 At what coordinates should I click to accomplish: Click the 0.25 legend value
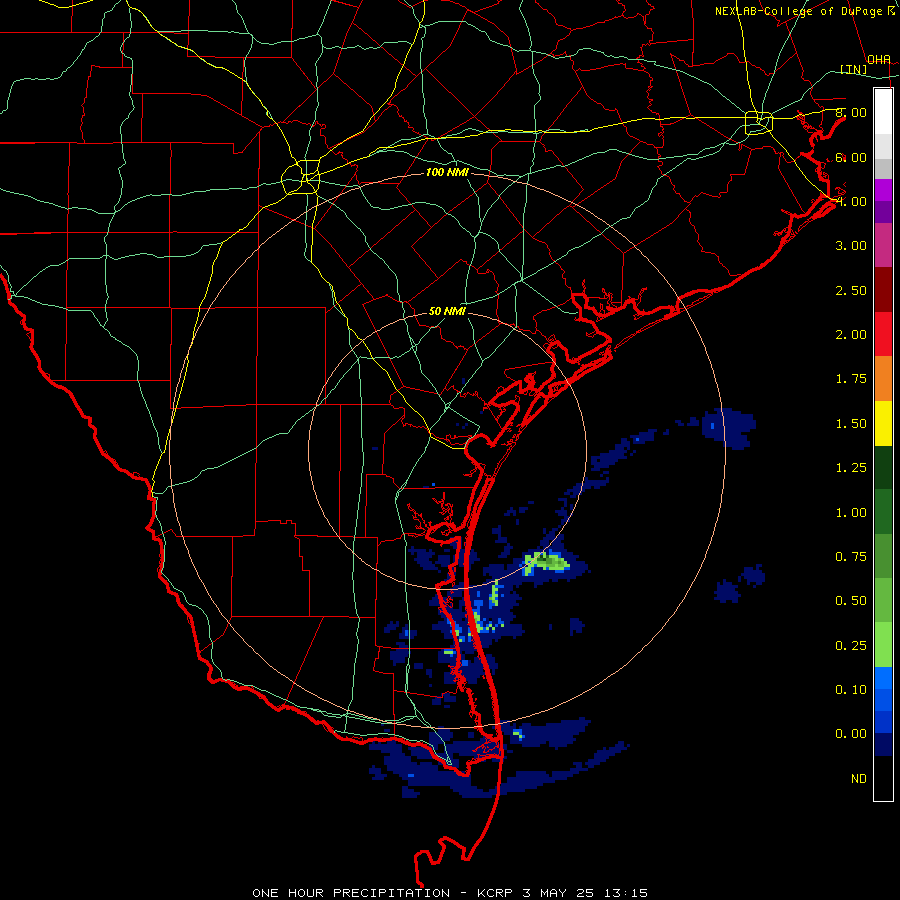(x=851, y=646)
